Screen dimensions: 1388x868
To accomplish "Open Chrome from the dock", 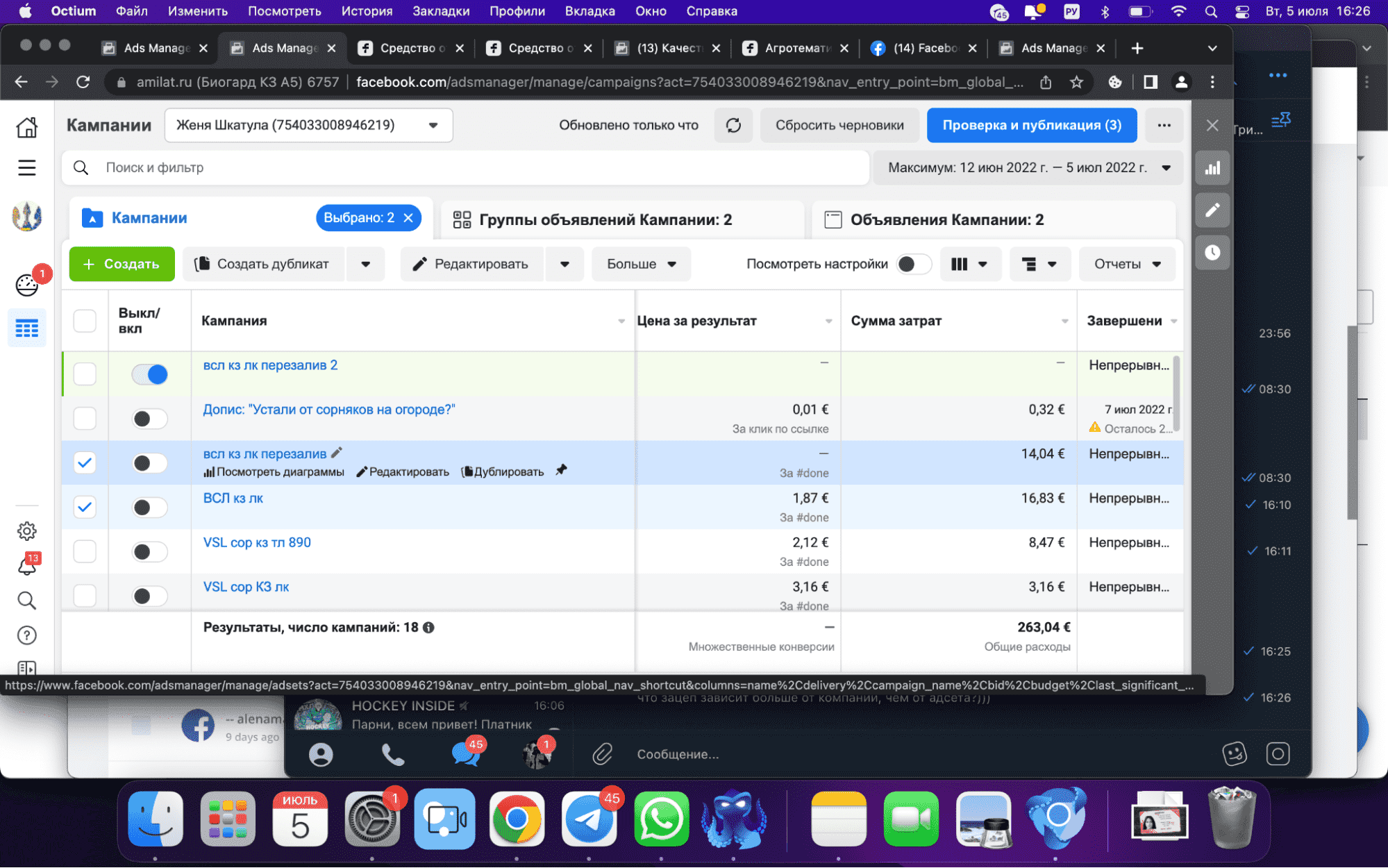I will [x=517, y=819].
